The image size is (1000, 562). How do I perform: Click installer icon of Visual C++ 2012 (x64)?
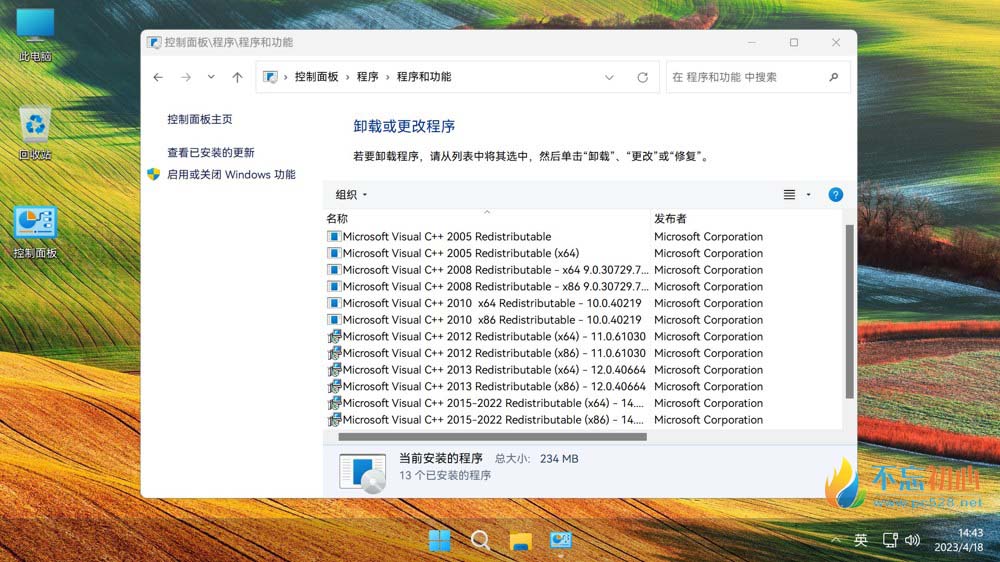coord(334,336)
